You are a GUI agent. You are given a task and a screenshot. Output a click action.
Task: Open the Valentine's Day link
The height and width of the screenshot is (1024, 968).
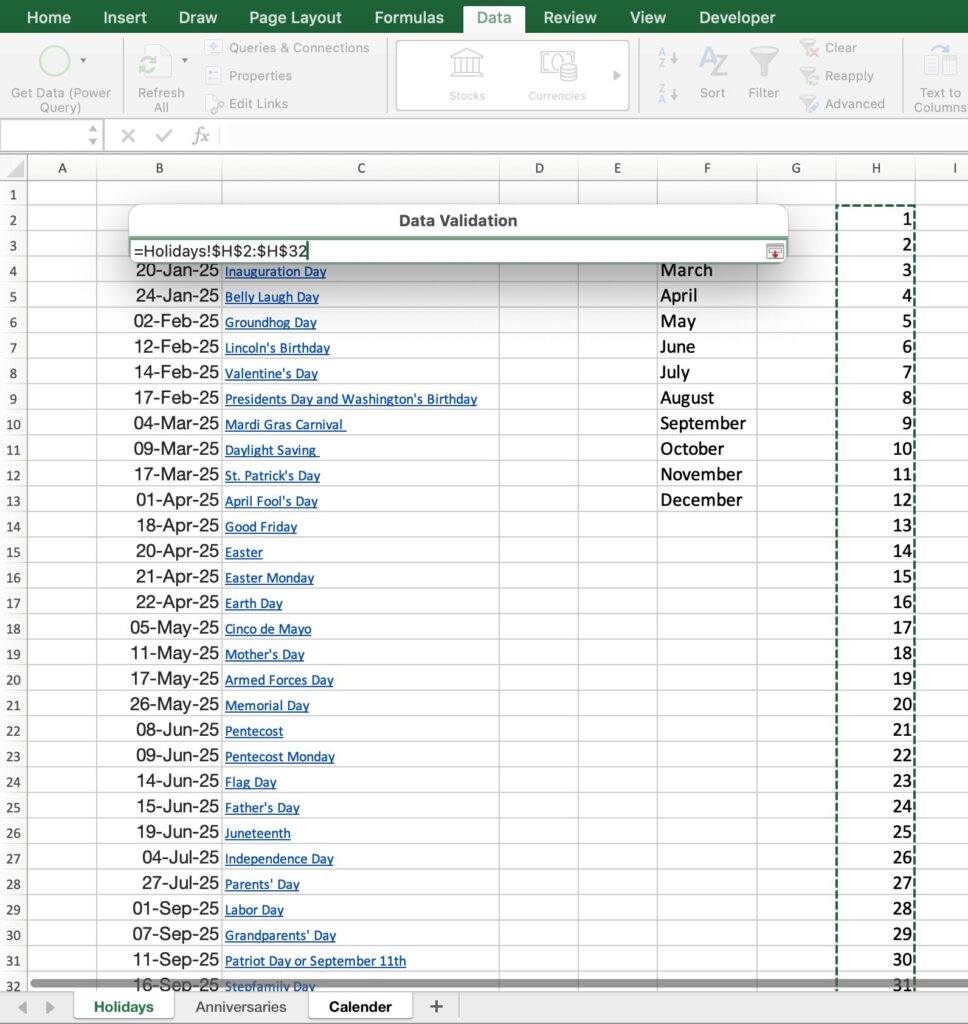[x=271, y=374]
